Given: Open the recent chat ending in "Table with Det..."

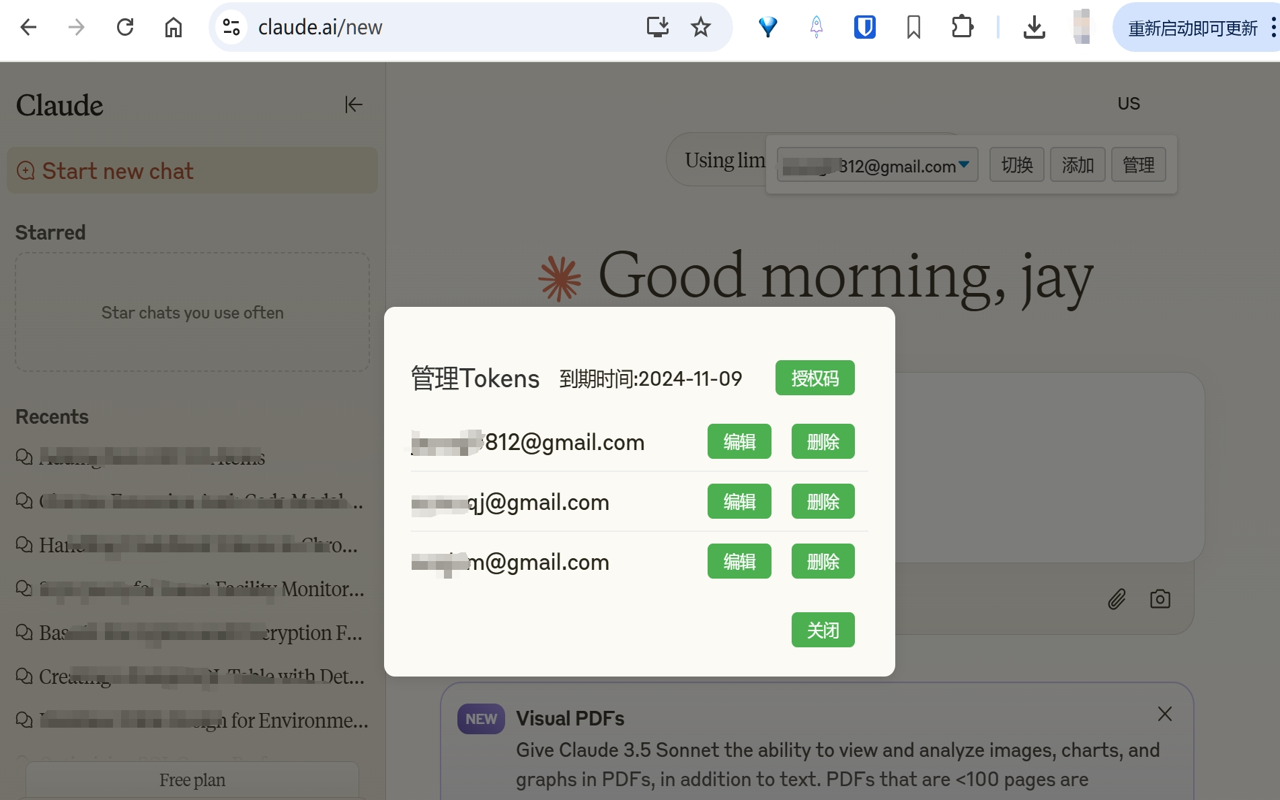Looking at the screenshot, I should click(x=191, y=677).
